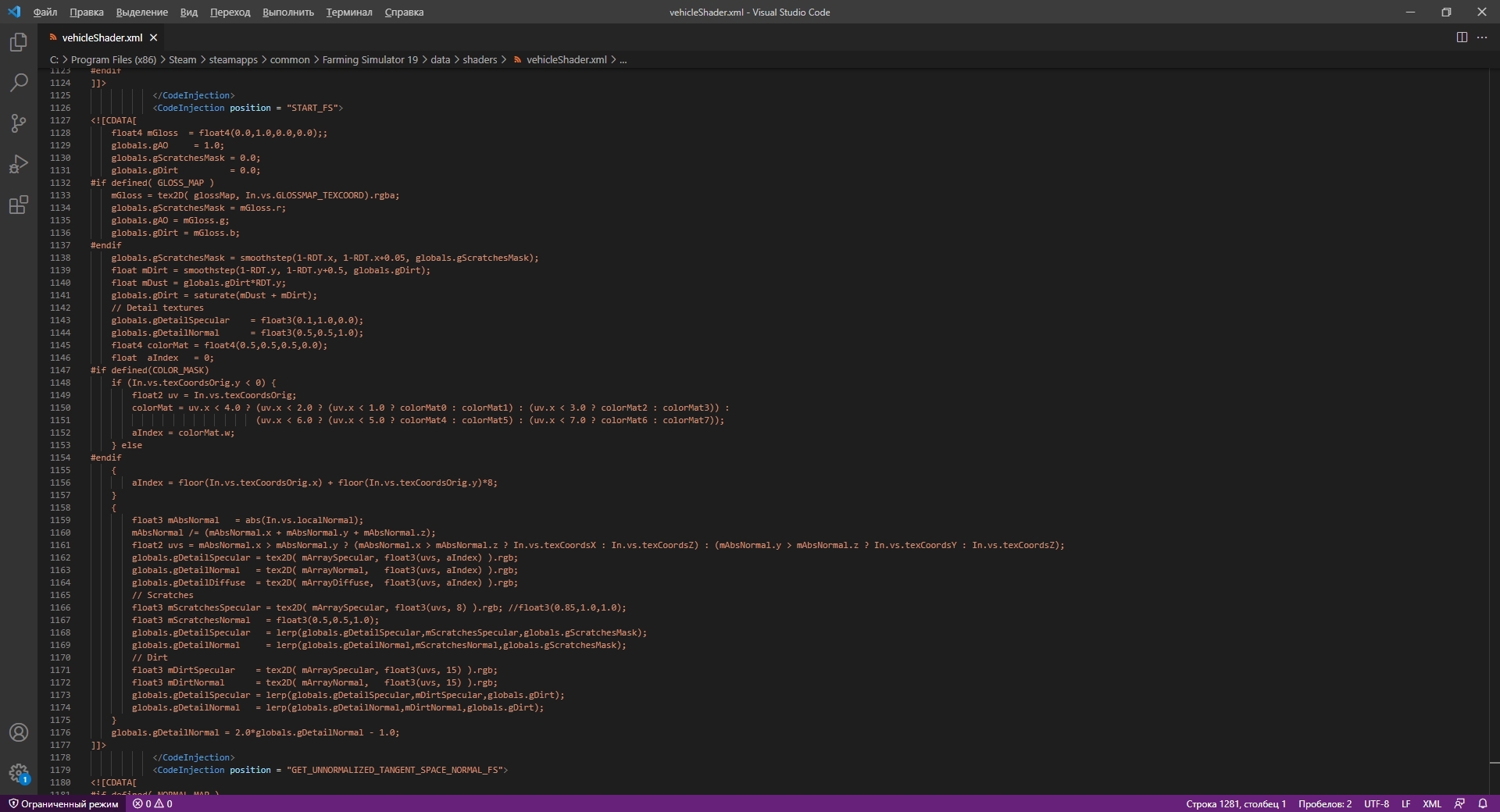This screenshot has height=812, width=1500.
Task: Open the Source Control view icon
Action: click(19, 123)
